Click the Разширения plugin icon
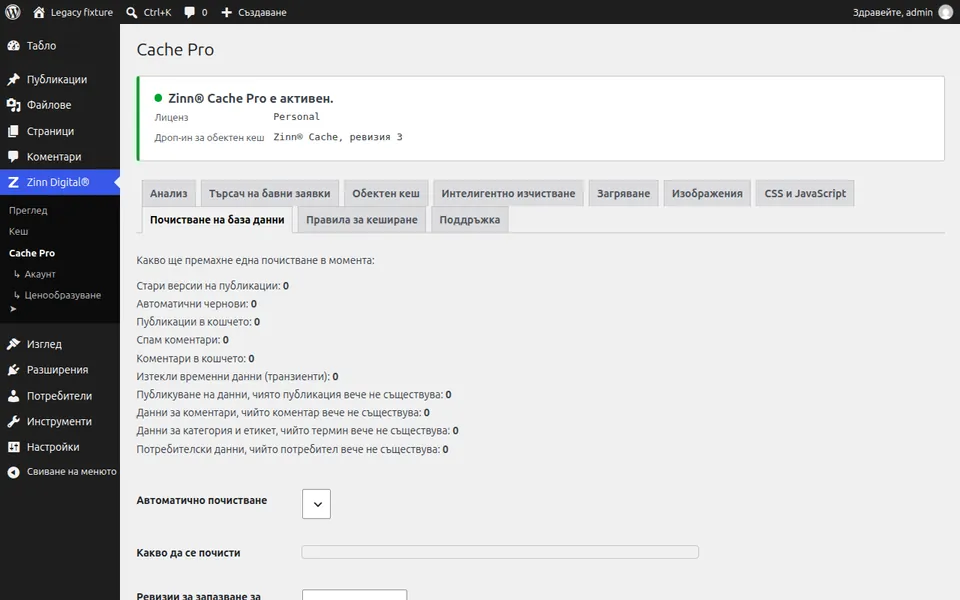Image resolution: width=960 pixels, height=600 pixels. [13, 370]
